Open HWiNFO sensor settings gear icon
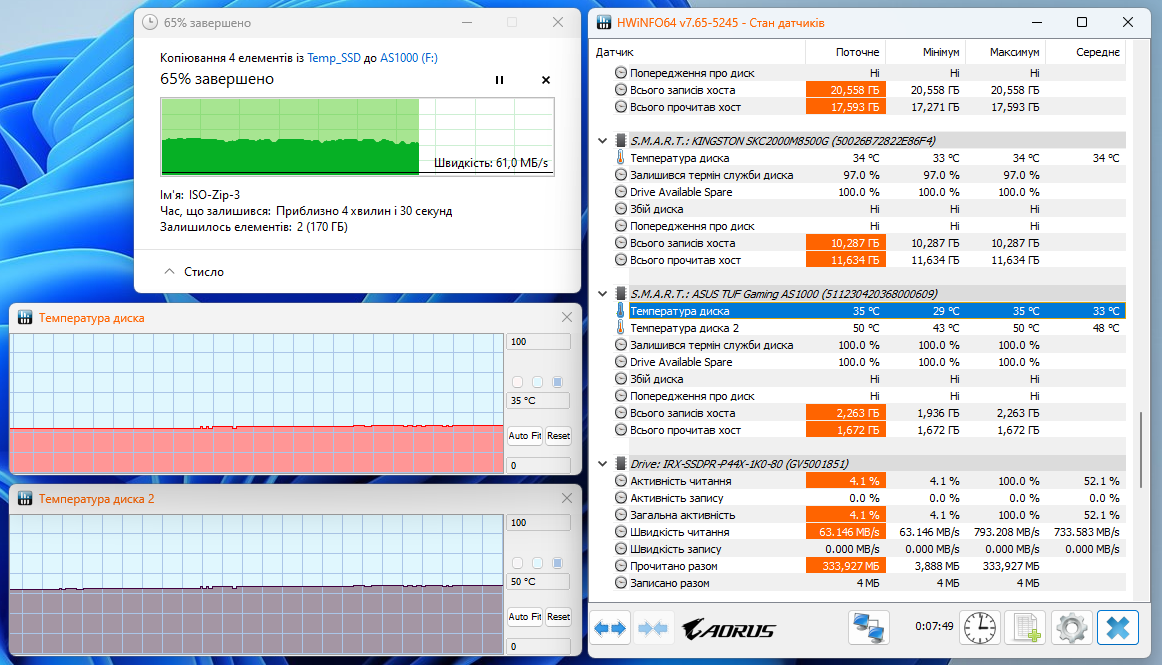Screen dimensions: 1162x665 [1072, 628]
